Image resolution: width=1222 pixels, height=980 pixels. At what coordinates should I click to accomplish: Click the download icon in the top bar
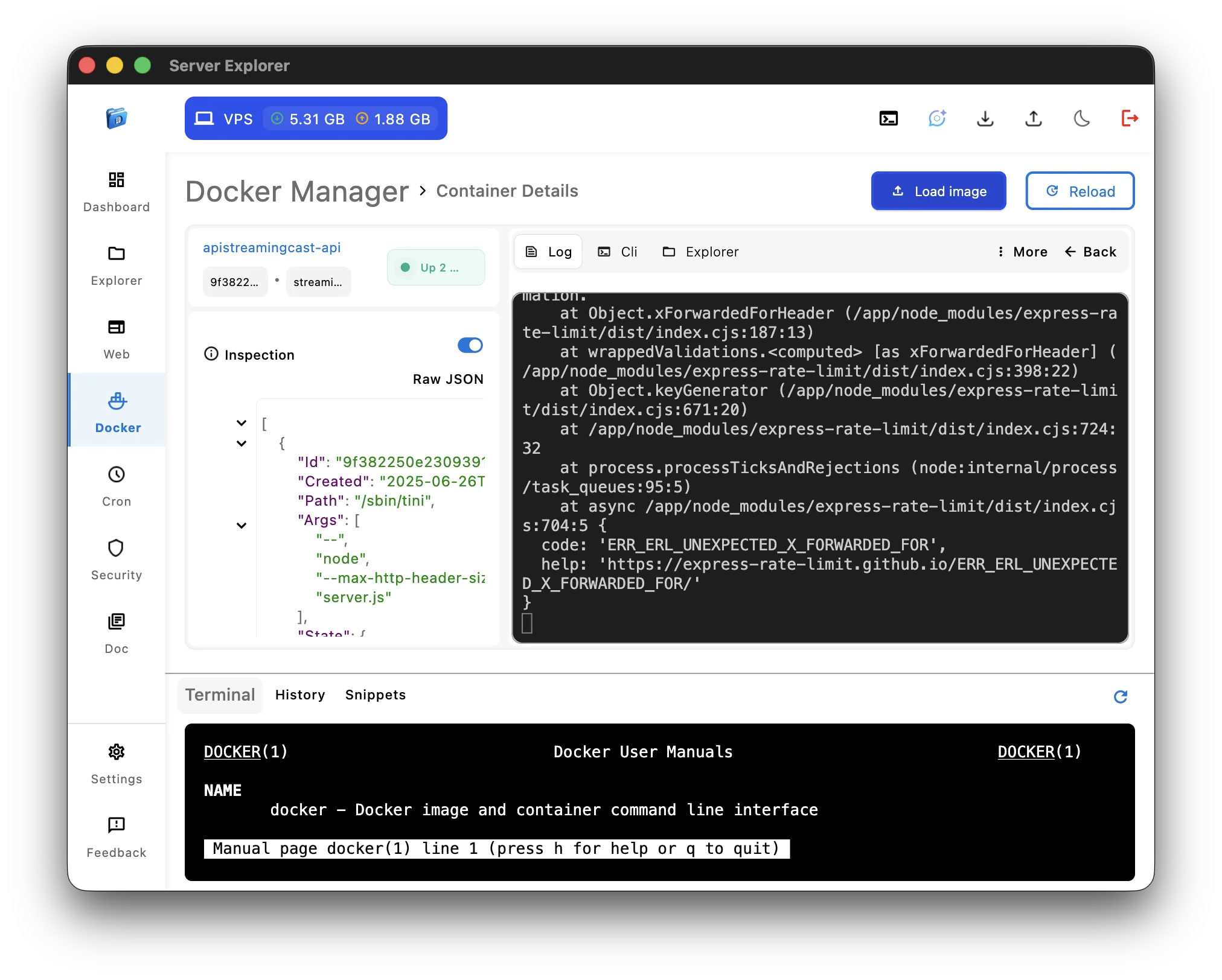coord(985,119)
